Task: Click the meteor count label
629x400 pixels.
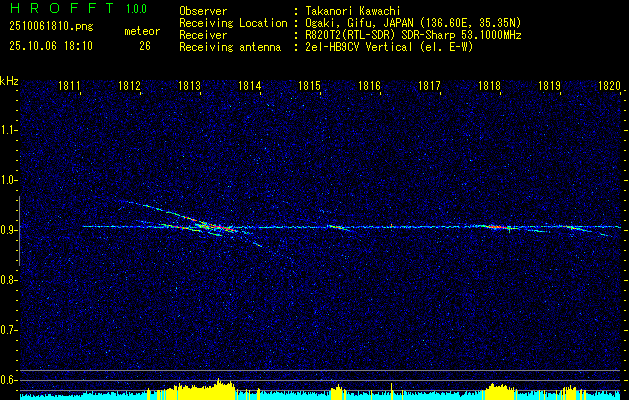Action: [142, 31]
